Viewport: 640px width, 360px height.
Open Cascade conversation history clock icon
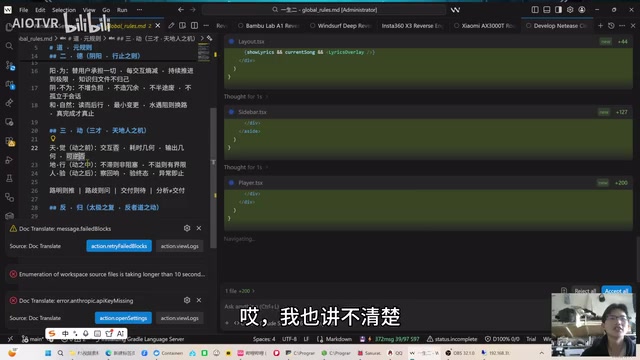(x=611, y=26)
